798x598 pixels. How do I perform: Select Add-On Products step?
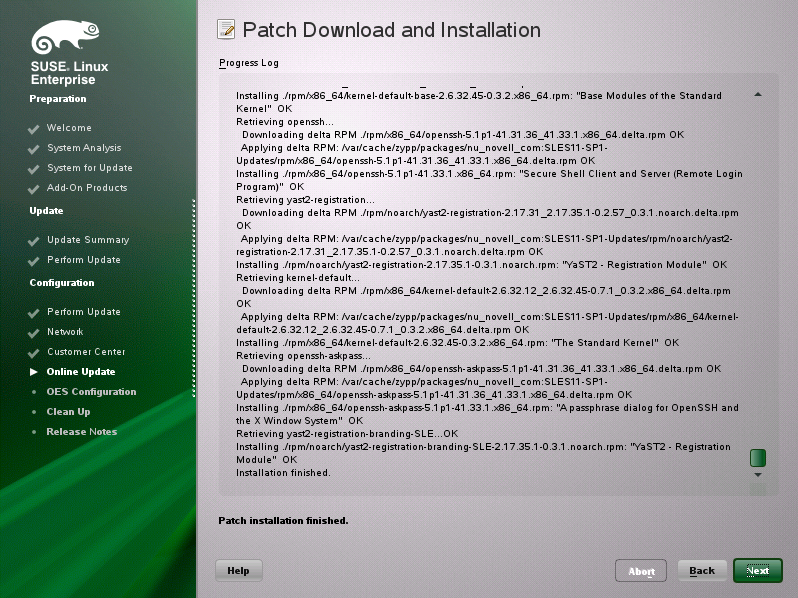point(87,187)
